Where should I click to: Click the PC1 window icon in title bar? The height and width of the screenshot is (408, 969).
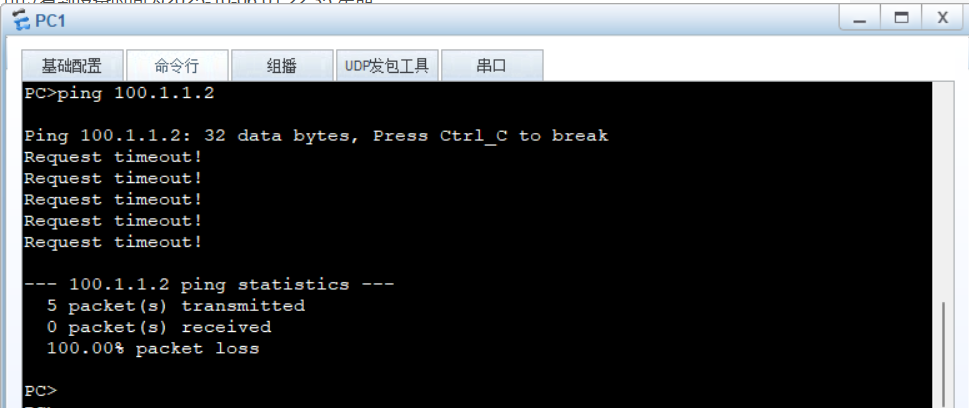(x=21, y=20)
